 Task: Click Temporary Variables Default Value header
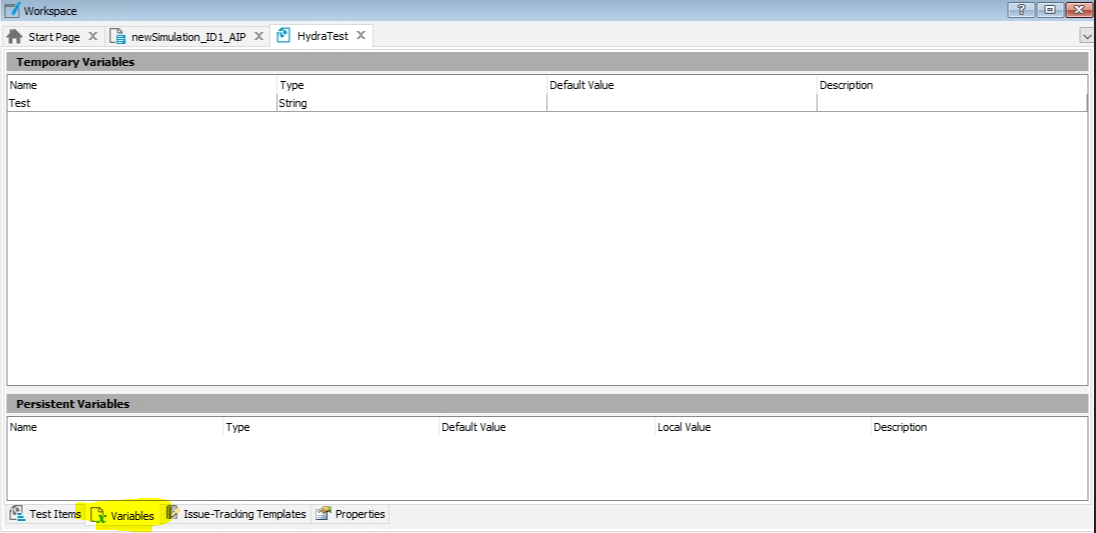coord(682,85)
